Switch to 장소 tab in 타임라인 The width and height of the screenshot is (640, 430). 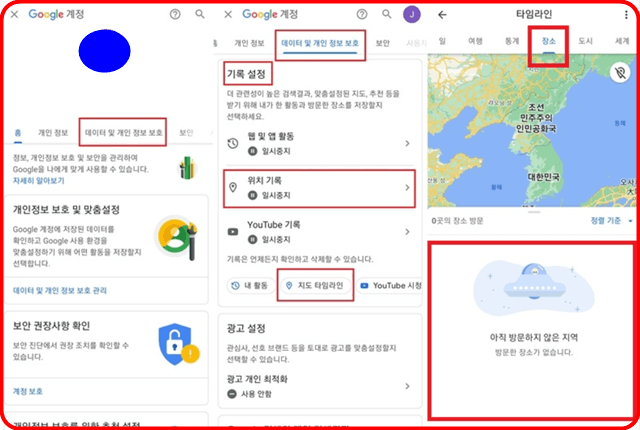coord(549,41)
